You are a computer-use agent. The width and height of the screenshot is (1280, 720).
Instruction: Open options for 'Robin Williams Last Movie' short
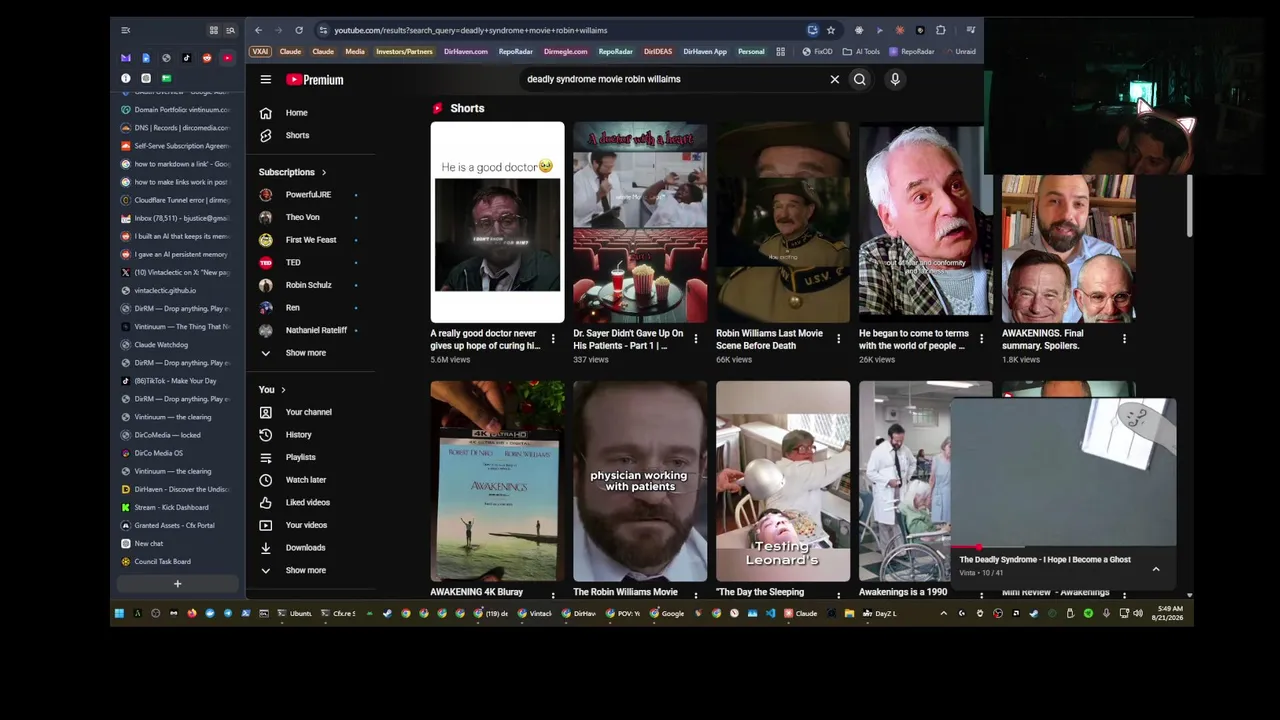coord(838,339)
